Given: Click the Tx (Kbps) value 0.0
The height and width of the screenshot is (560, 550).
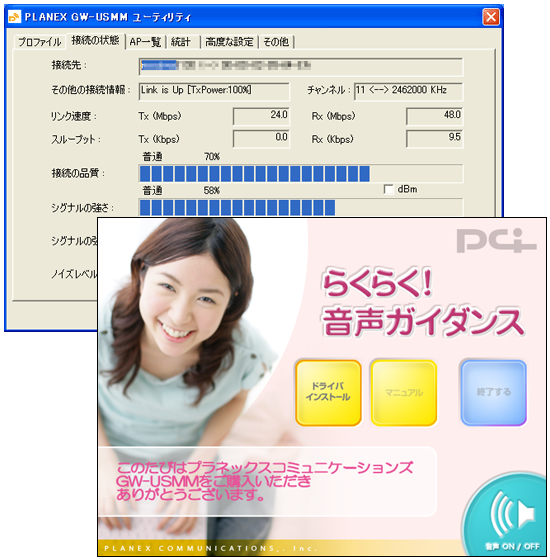Looking at the screenshot, I should [261, 139].
